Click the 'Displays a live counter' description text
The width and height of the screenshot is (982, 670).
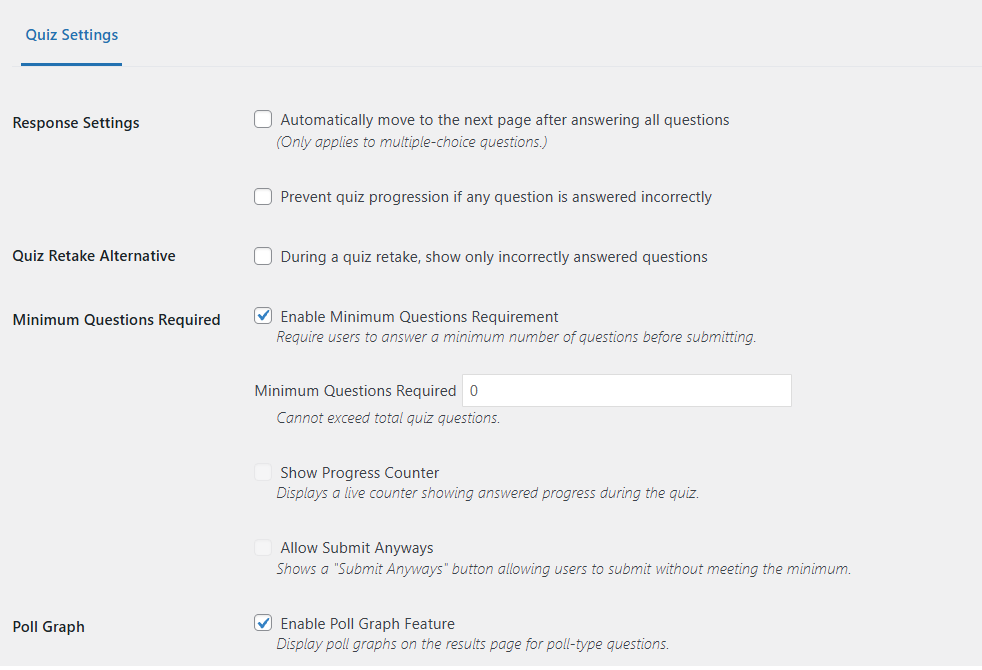tap(488, 493)
